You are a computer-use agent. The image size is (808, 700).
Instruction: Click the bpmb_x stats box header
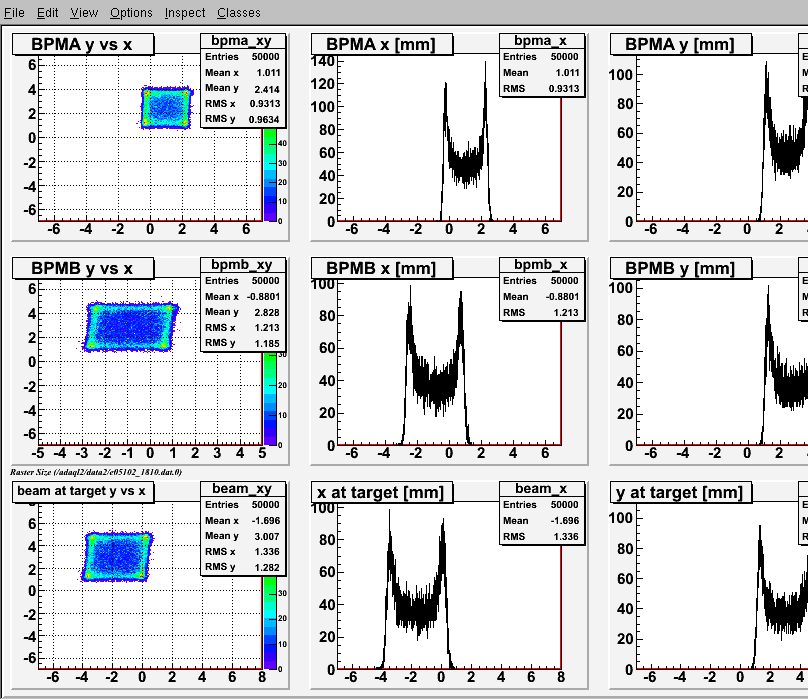click(541, 265)
